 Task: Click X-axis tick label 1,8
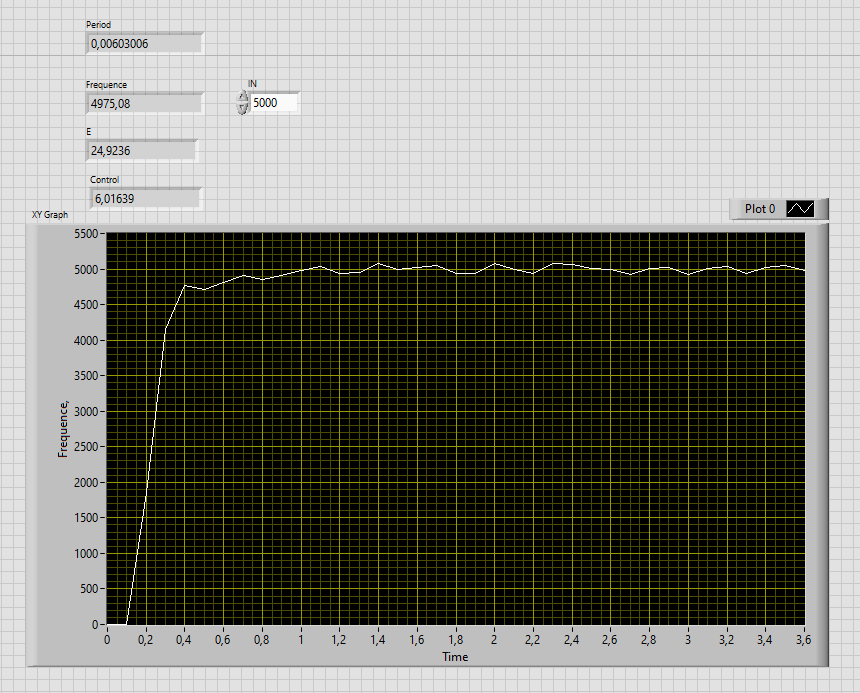coord(456,640)
